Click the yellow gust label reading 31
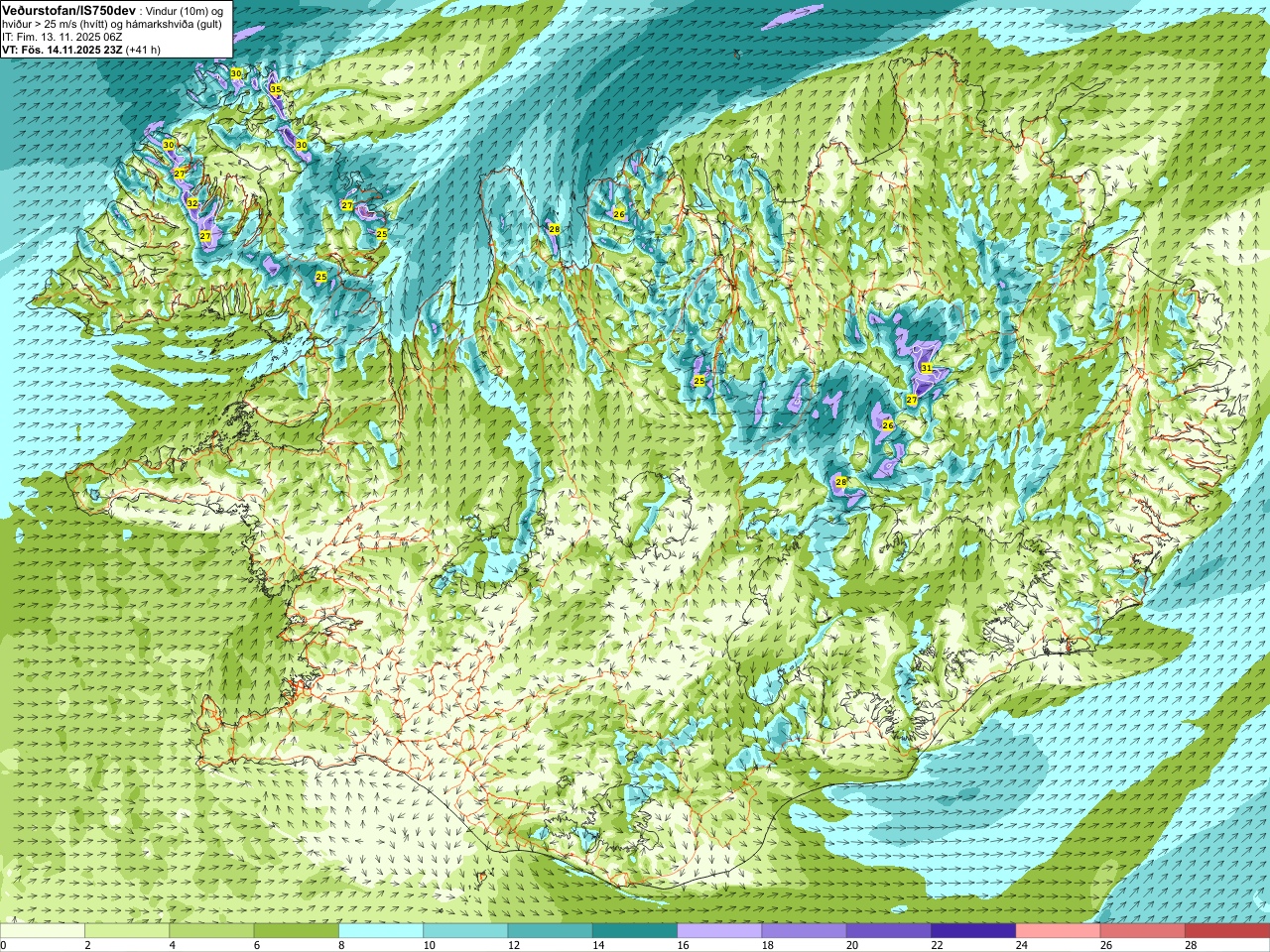 pyautogui.click(x=926, y=368)
